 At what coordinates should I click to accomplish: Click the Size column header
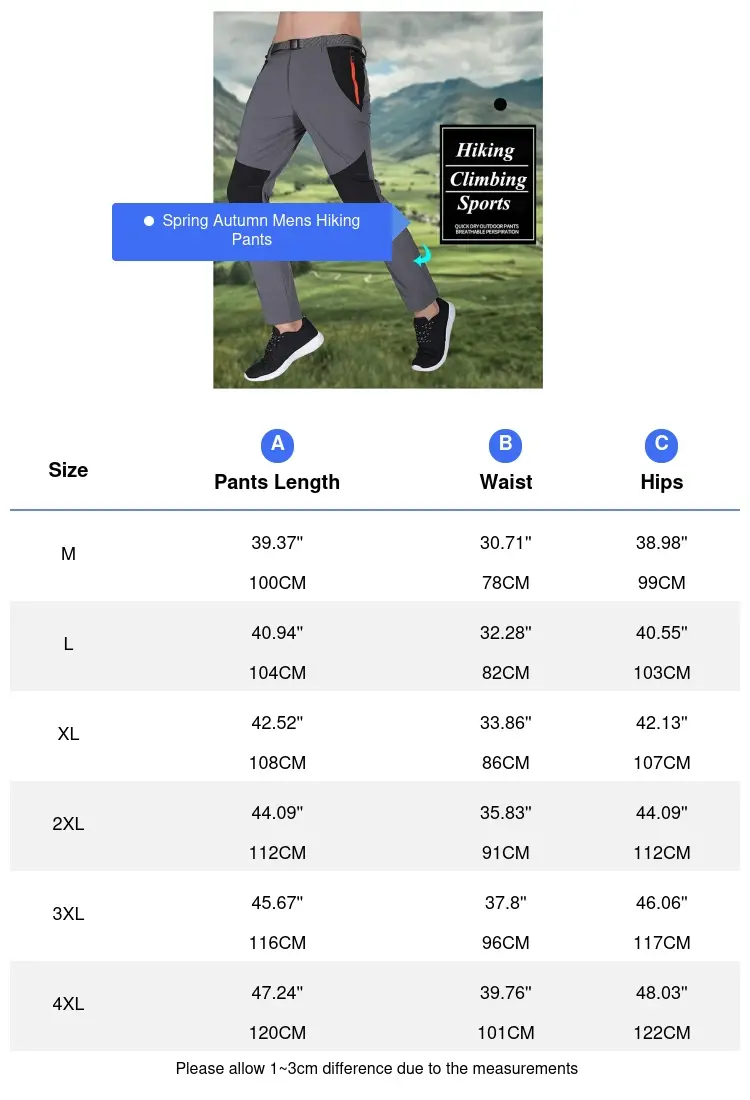(68, 470)
